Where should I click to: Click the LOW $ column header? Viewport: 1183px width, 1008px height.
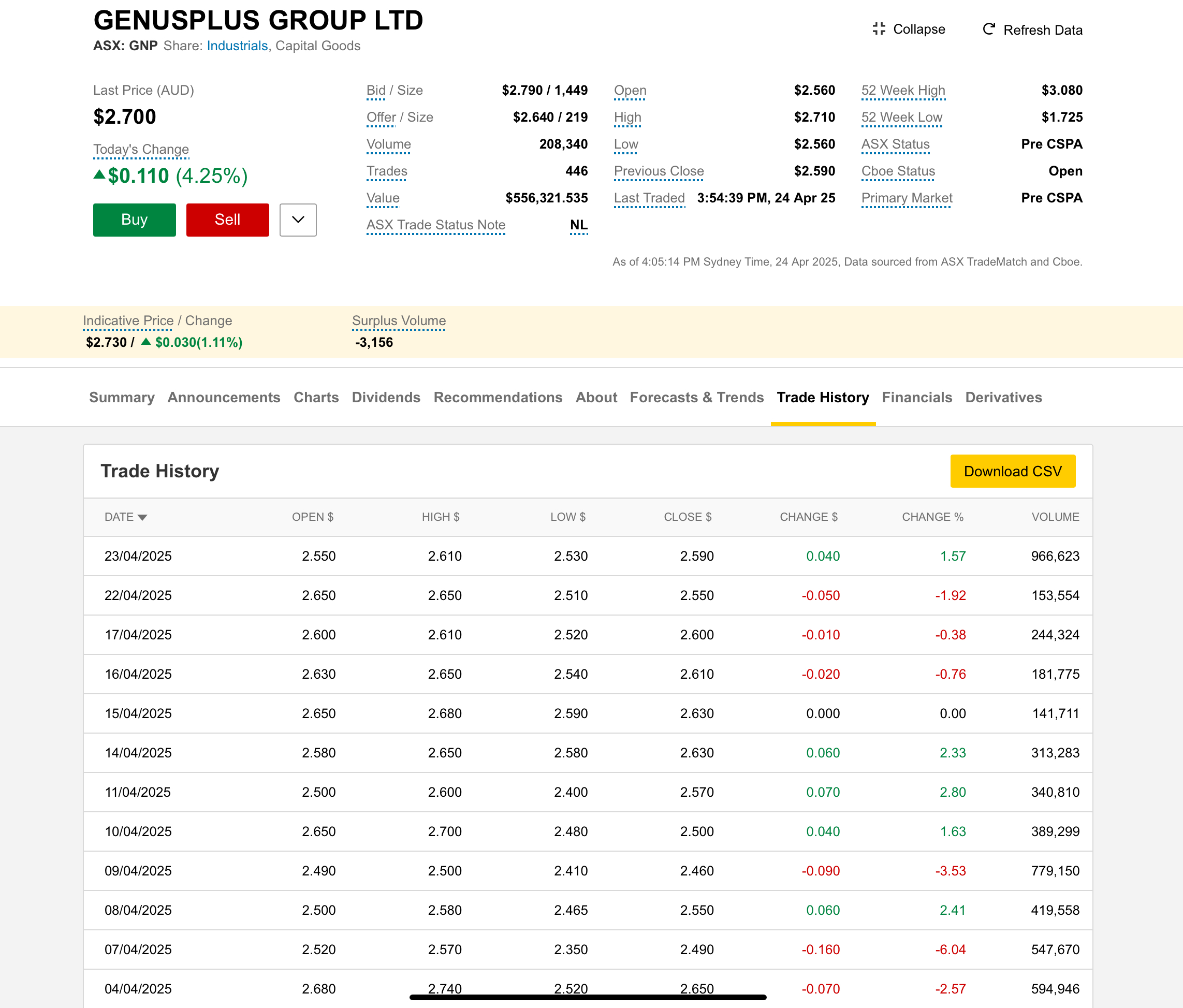[x=568, y=517]
